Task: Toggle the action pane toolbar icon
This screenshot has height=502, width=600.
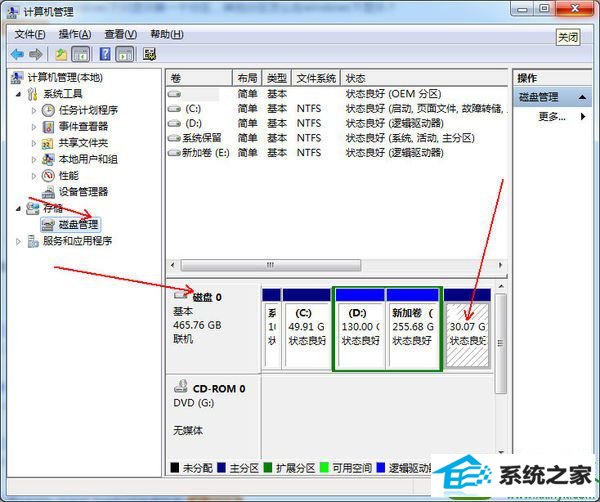Action: coord(125,54)
